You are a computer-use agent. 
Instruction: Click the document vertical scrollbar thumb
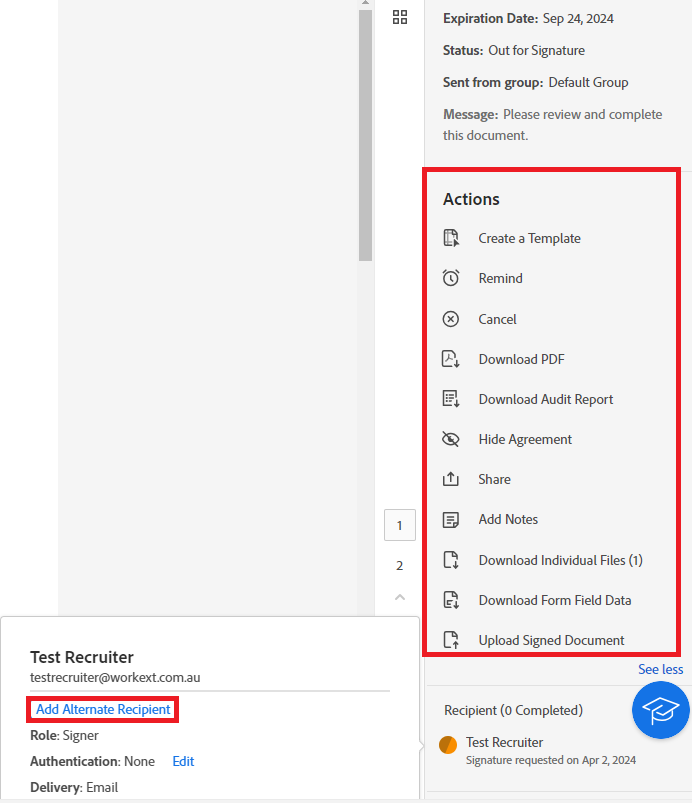[x=365, y=135]
